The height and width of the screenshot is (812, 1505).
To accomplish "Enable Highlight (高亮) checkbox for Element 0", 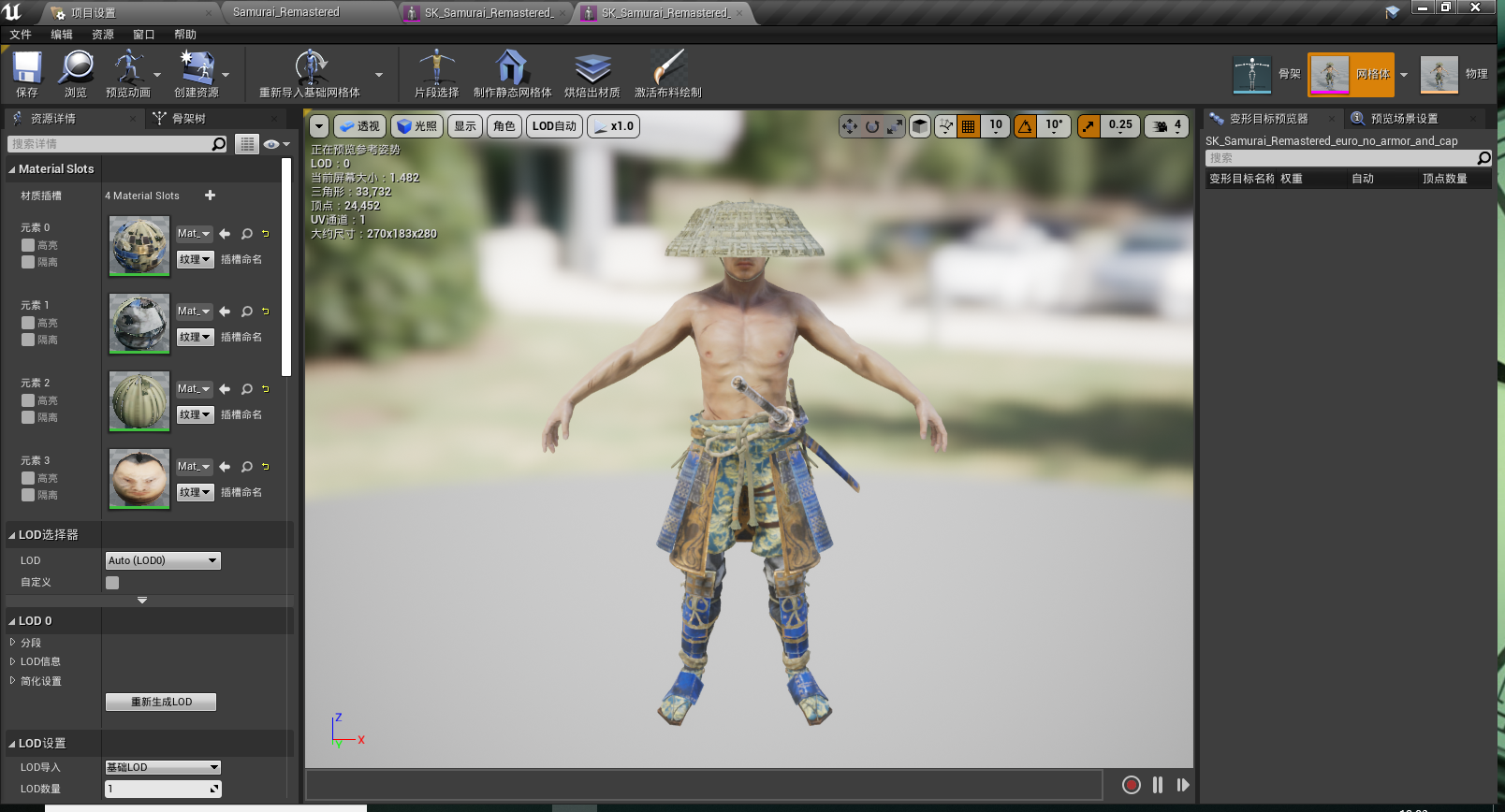I will coord(28,245).
